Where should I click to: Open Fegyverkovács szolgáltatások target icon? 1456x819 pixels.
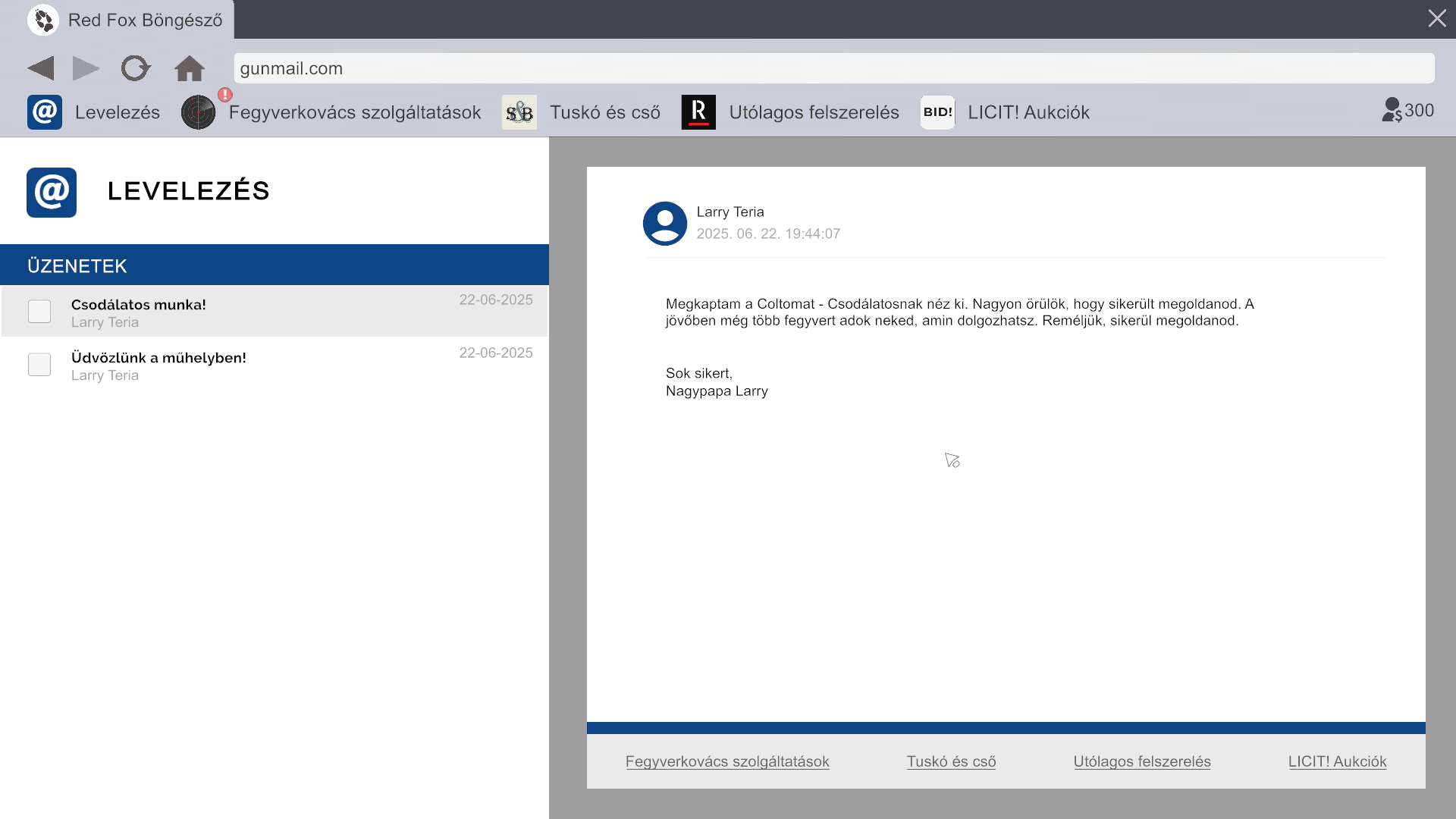pyautogui.click(x=199, y=112)
